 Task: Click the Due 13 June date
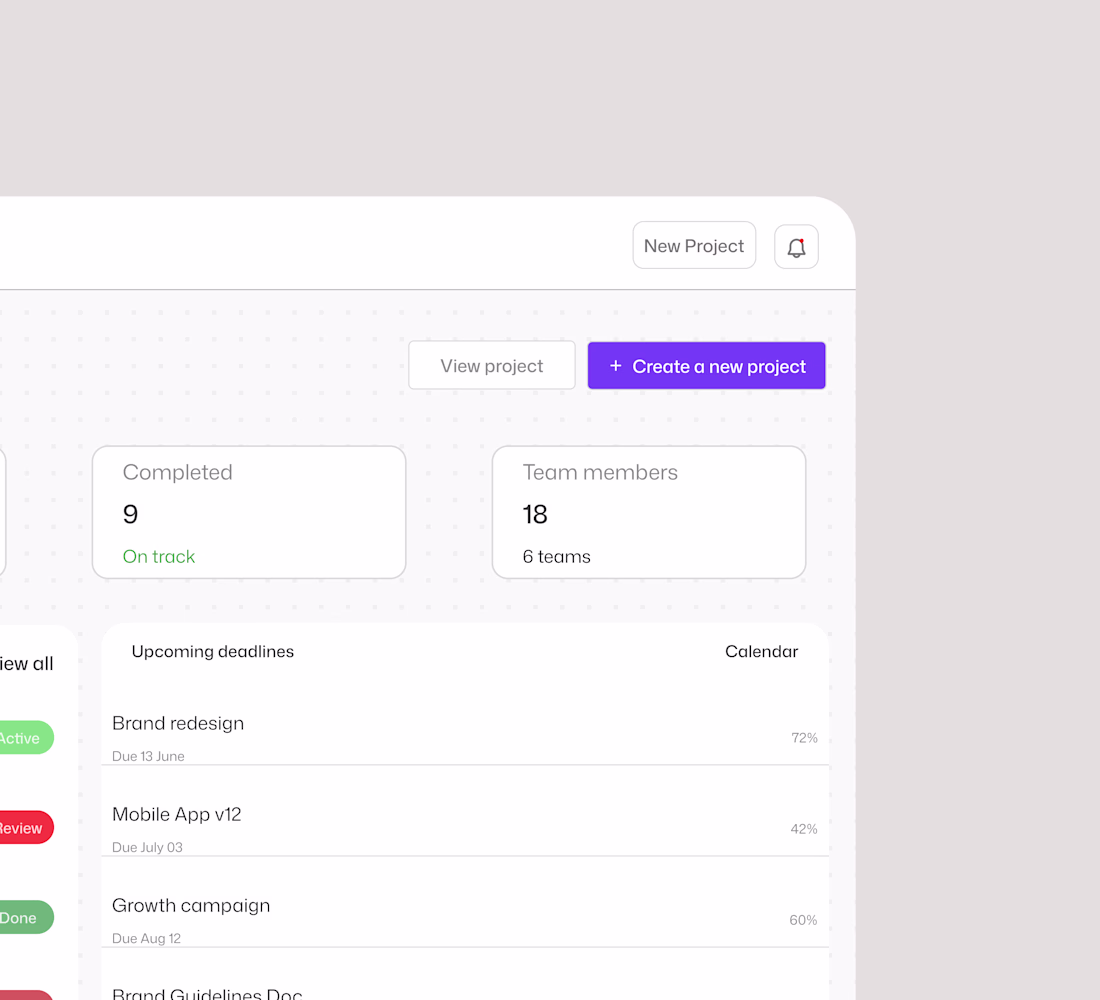pyautogui.click(x=148, y=756)
